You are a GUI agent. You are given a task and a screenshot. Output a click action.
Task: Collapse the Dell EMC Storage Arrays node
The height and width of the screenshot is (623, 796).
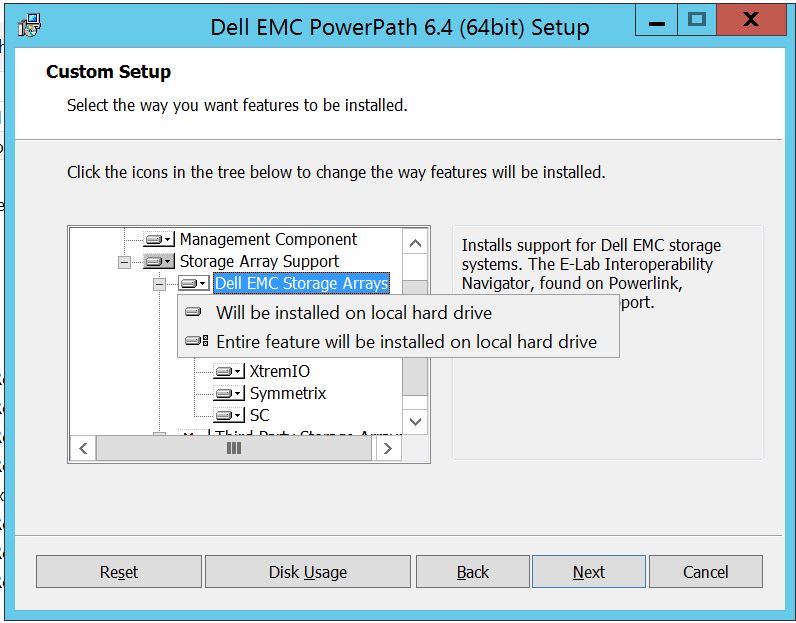coord(159,284)
